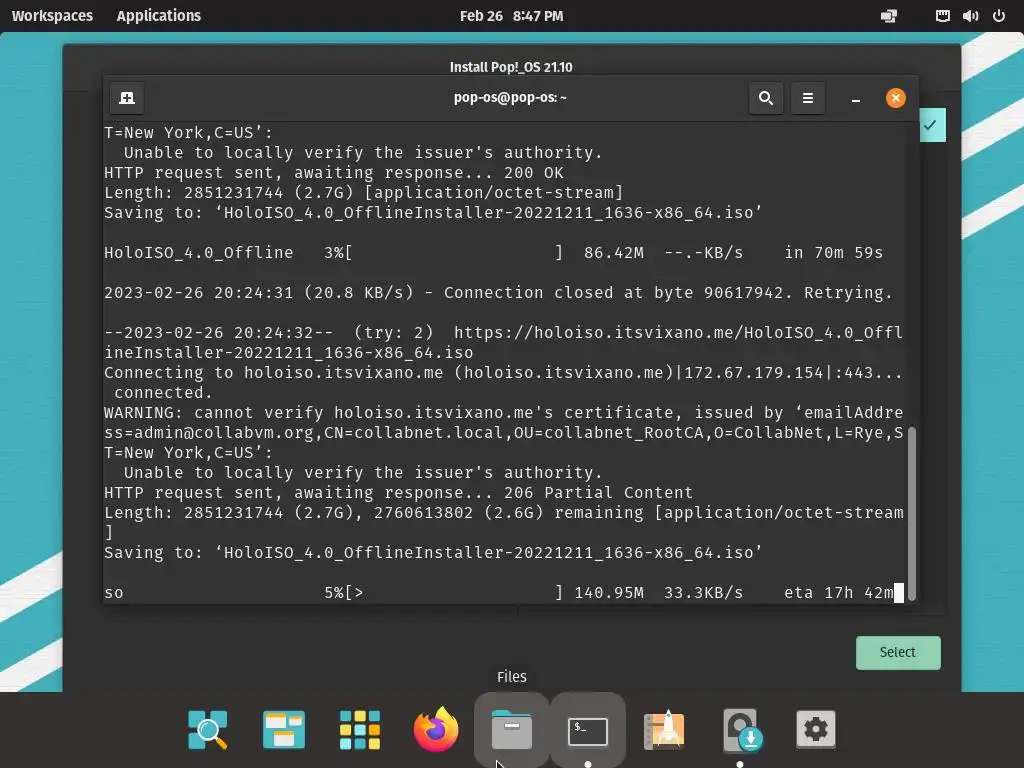Launch Firefox from the dock
1024x768 pixels.
coord(436,729)
